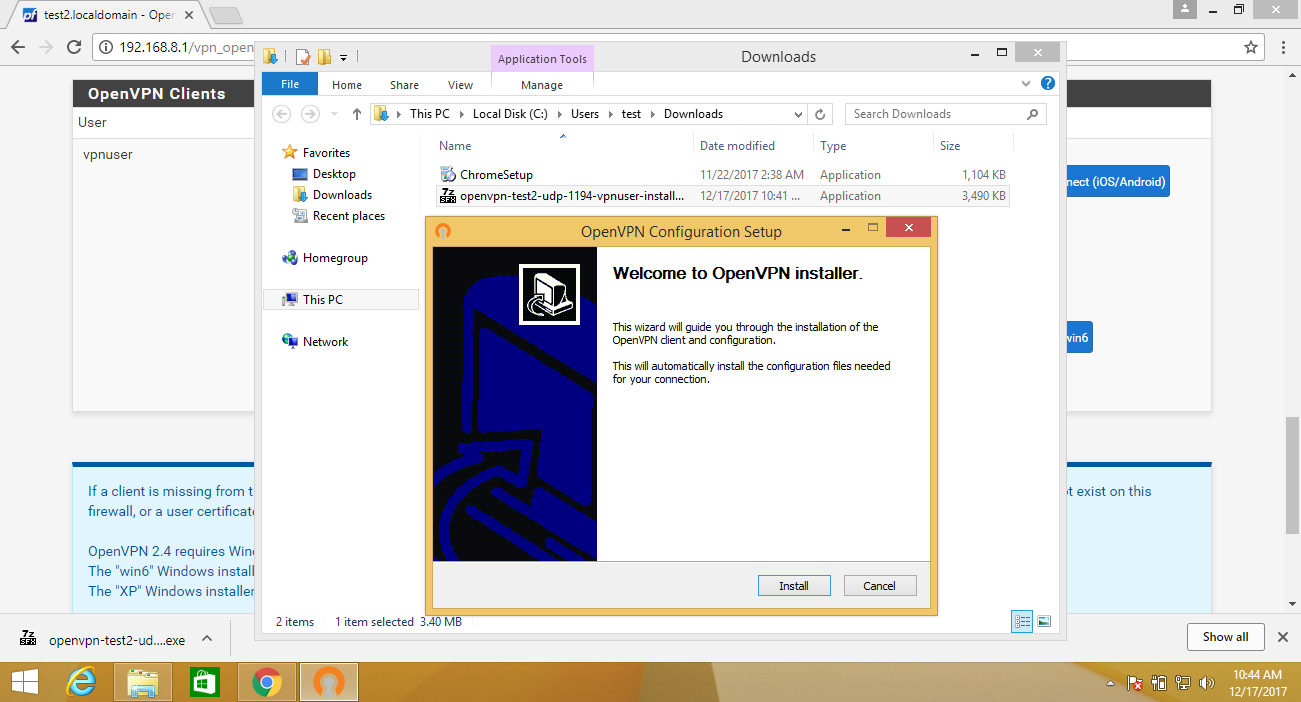Switch to Chrome on the taskbar
Screen dimensions: 1301x702
click(x=266, y=682)
